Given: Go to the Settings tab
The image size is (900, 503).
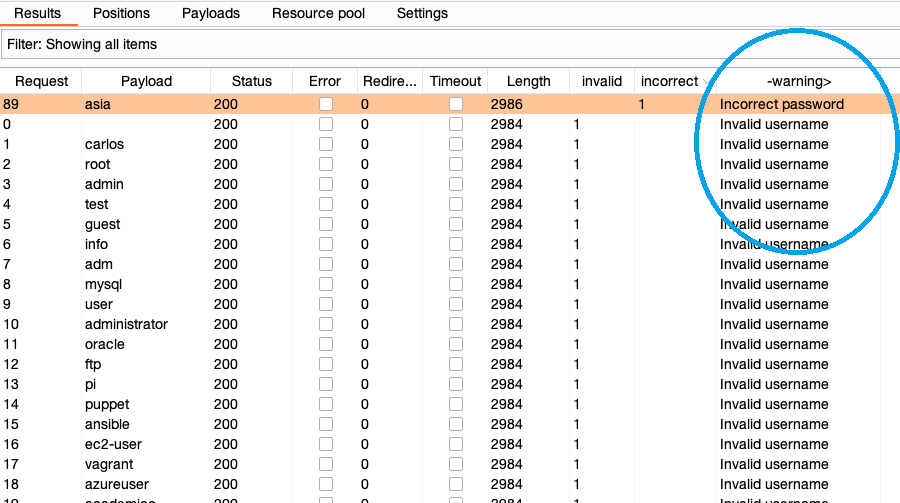Looking at the screenshot, I should [x=422, y=13].
